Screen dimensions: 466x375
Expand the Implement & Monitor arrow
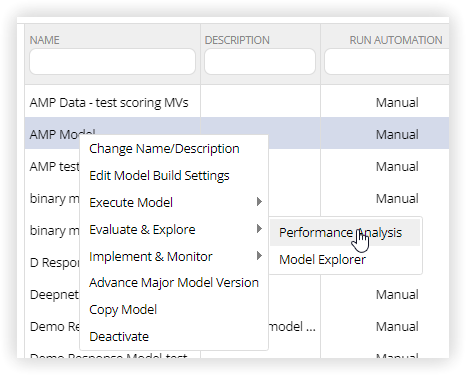pos(259,255)
